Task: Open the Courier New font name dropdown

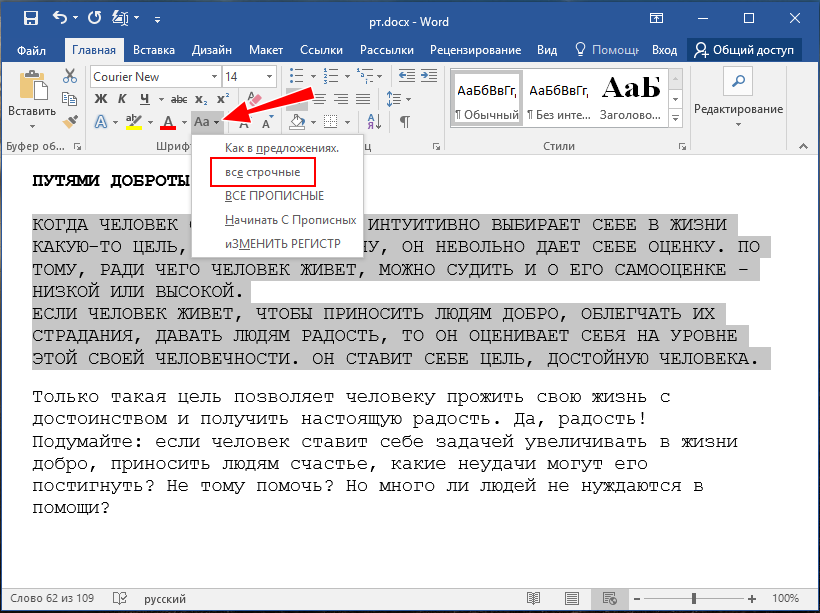Action: [214, 77]
